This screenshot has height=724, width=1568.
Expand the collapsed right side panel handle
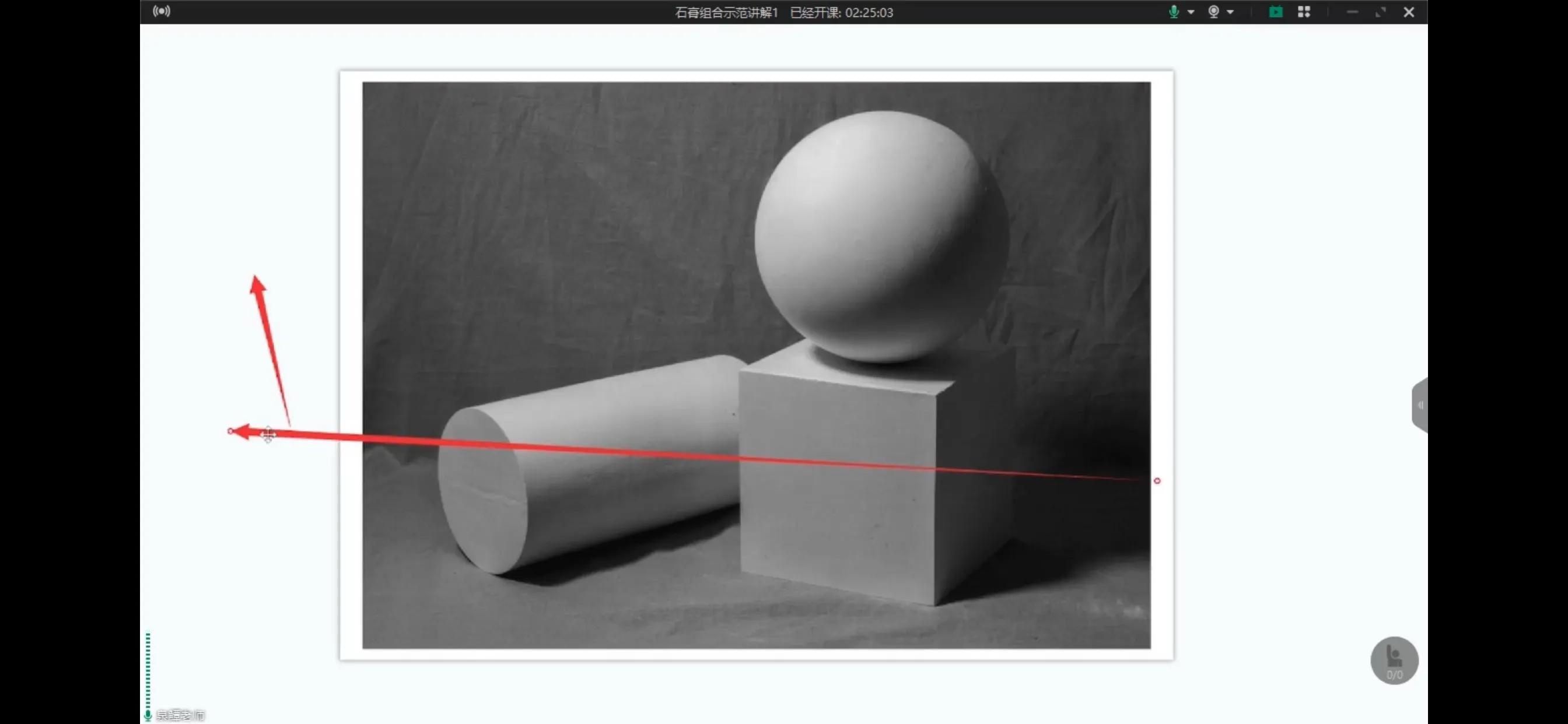pyautogui.click(x=1420, y=405)
